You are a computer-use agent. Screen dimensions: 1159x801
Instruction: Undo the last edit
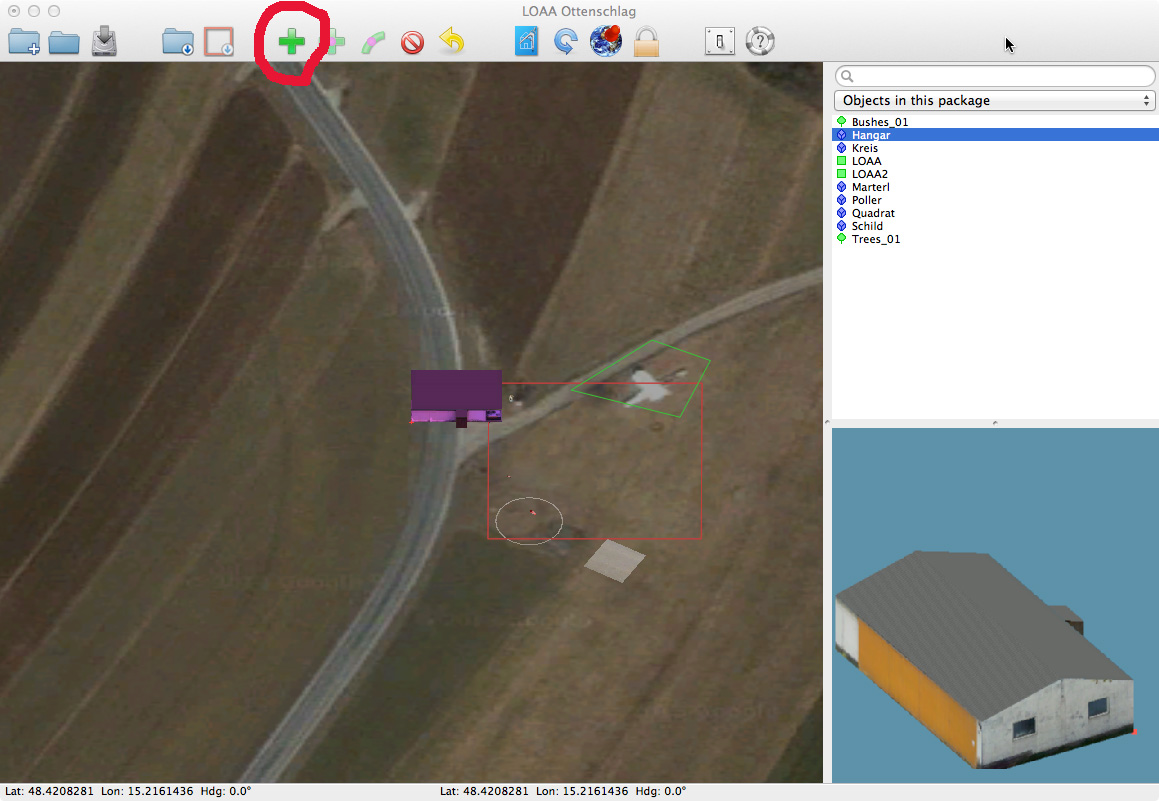[x=452, y=42]
